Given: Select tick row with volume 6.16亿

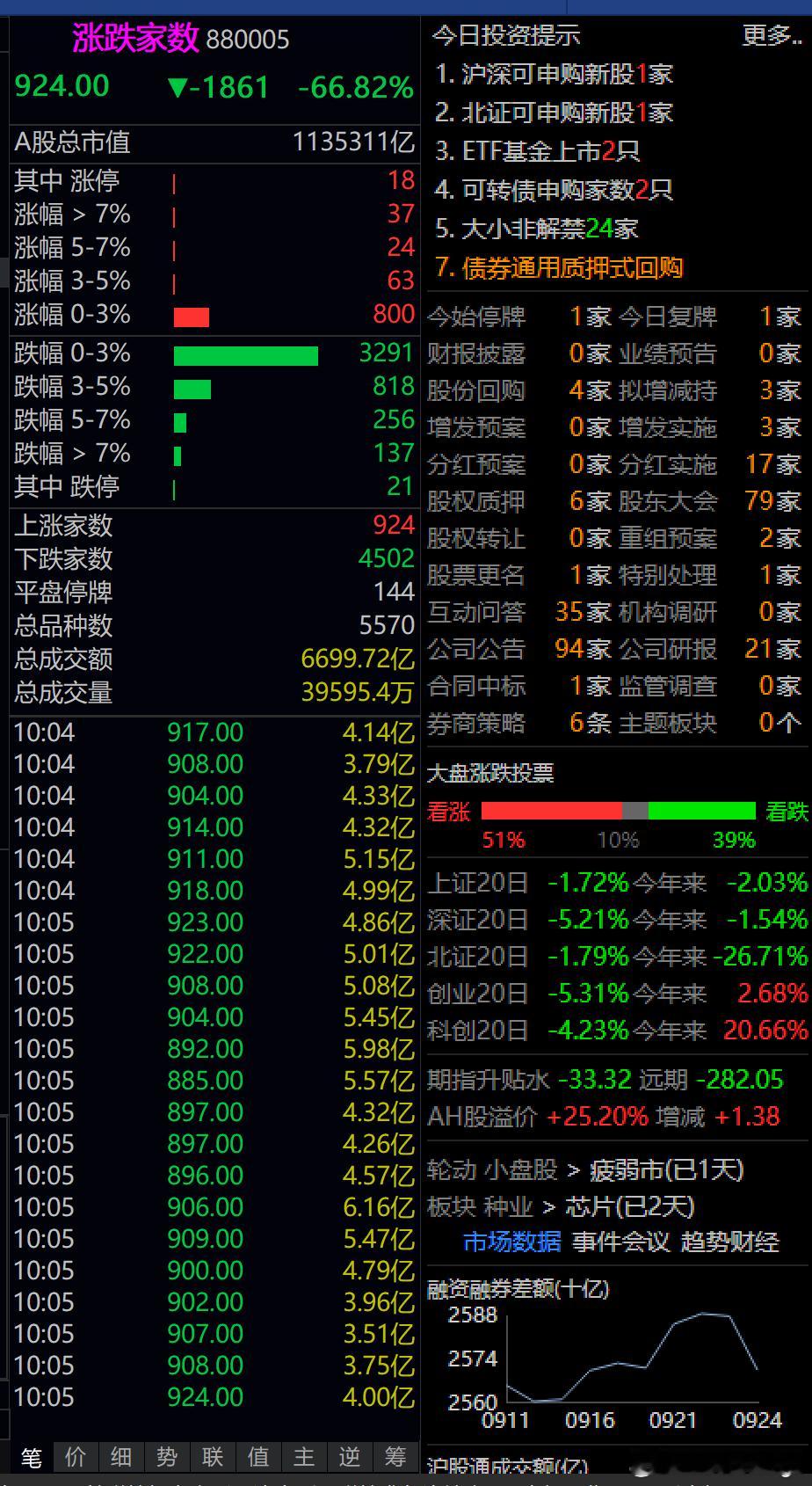Looking at the screenshot, I should pos(214,1207).
